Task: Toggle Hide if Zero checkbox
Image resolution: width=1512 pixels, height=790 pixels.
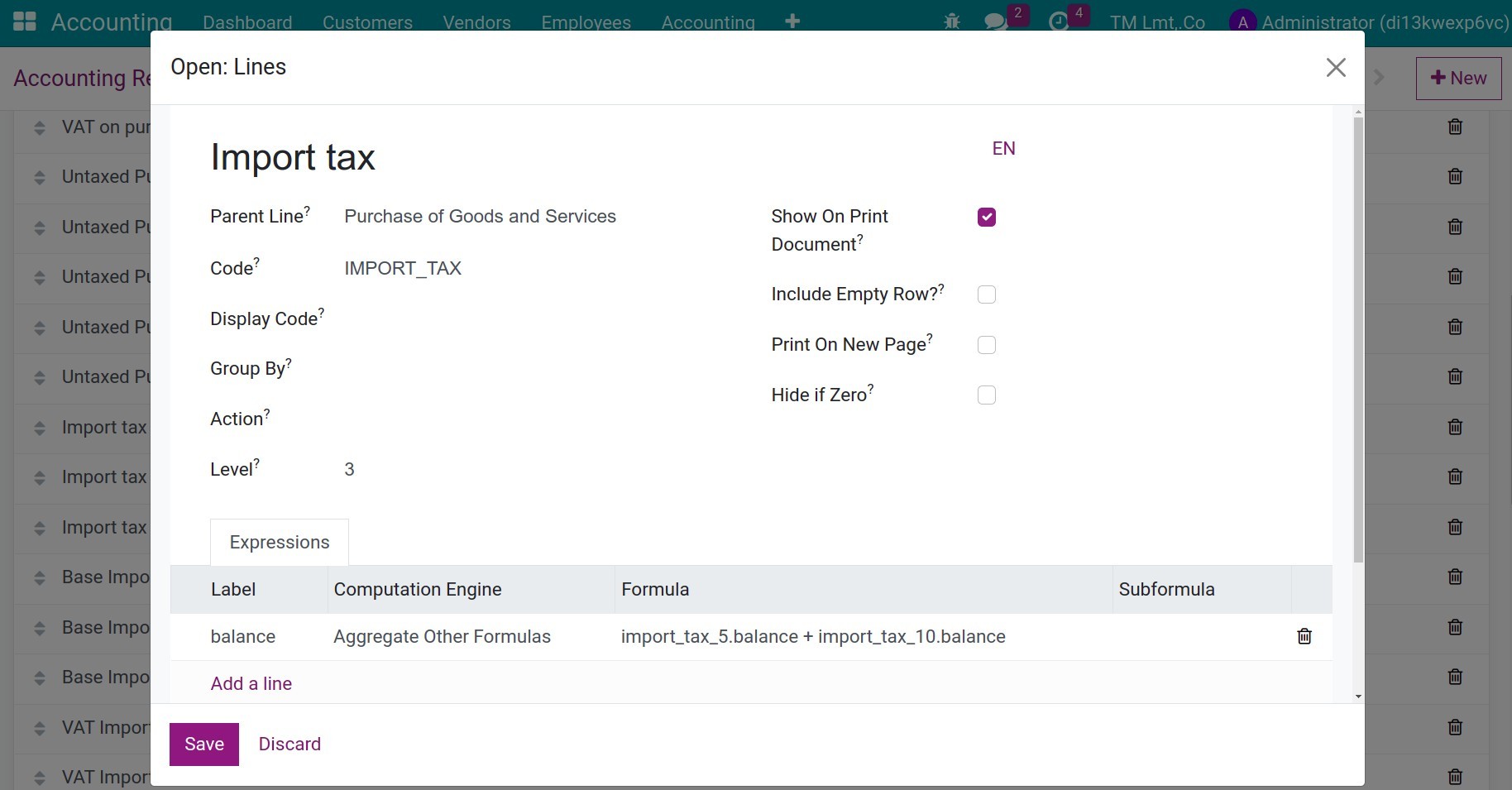Action: (x=987, y=395)
